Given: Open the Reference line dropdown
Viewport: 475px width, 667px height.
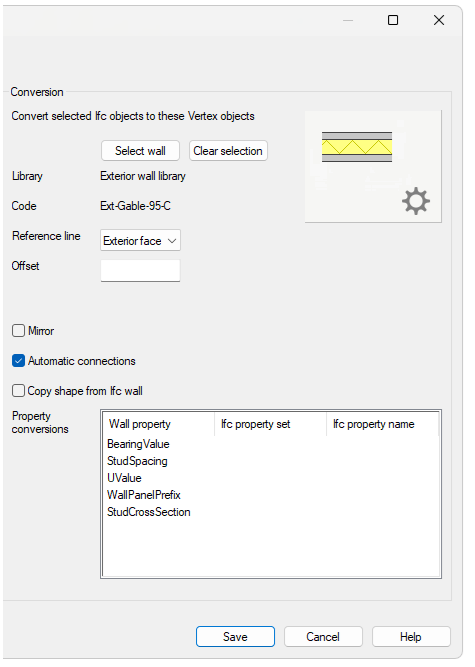Looking at the screenshot, I should [x=140, y=240].
